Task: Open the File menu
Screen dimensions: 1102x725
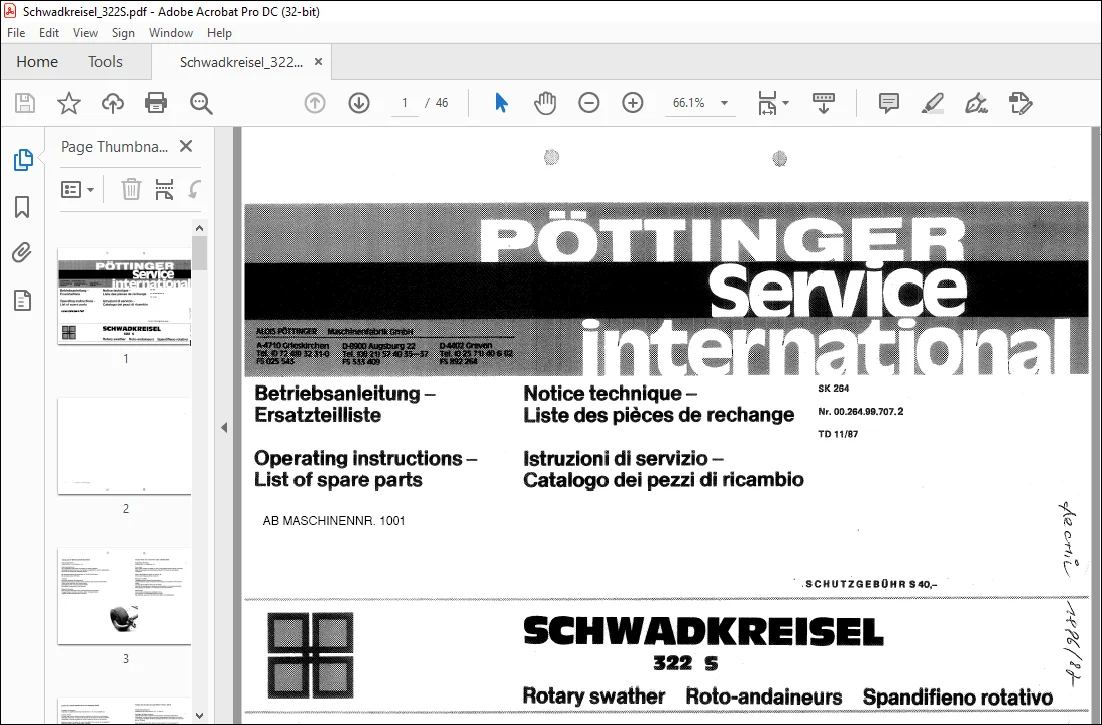Action: [16, 33]
